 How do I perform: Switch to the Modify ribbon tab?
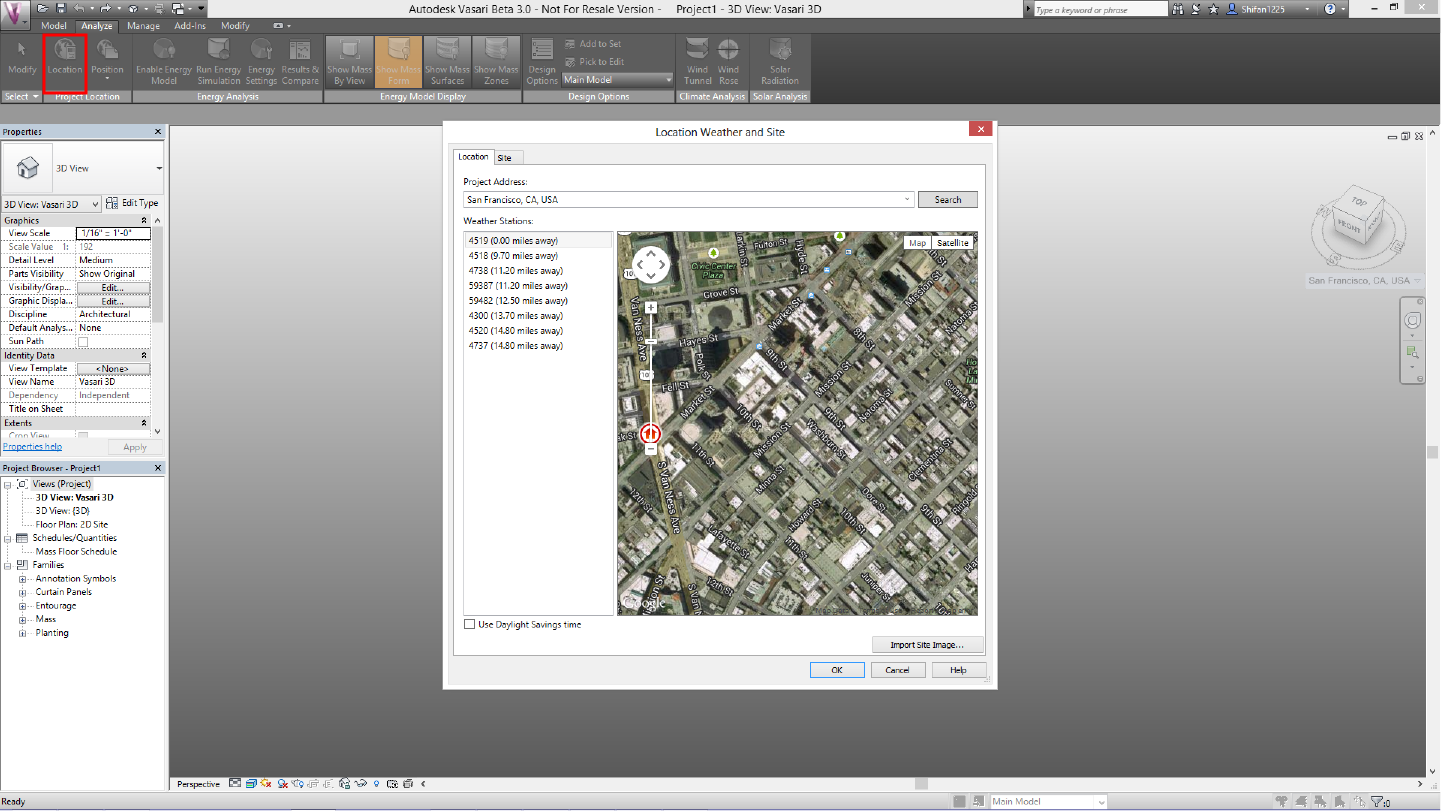pos(235,26)
